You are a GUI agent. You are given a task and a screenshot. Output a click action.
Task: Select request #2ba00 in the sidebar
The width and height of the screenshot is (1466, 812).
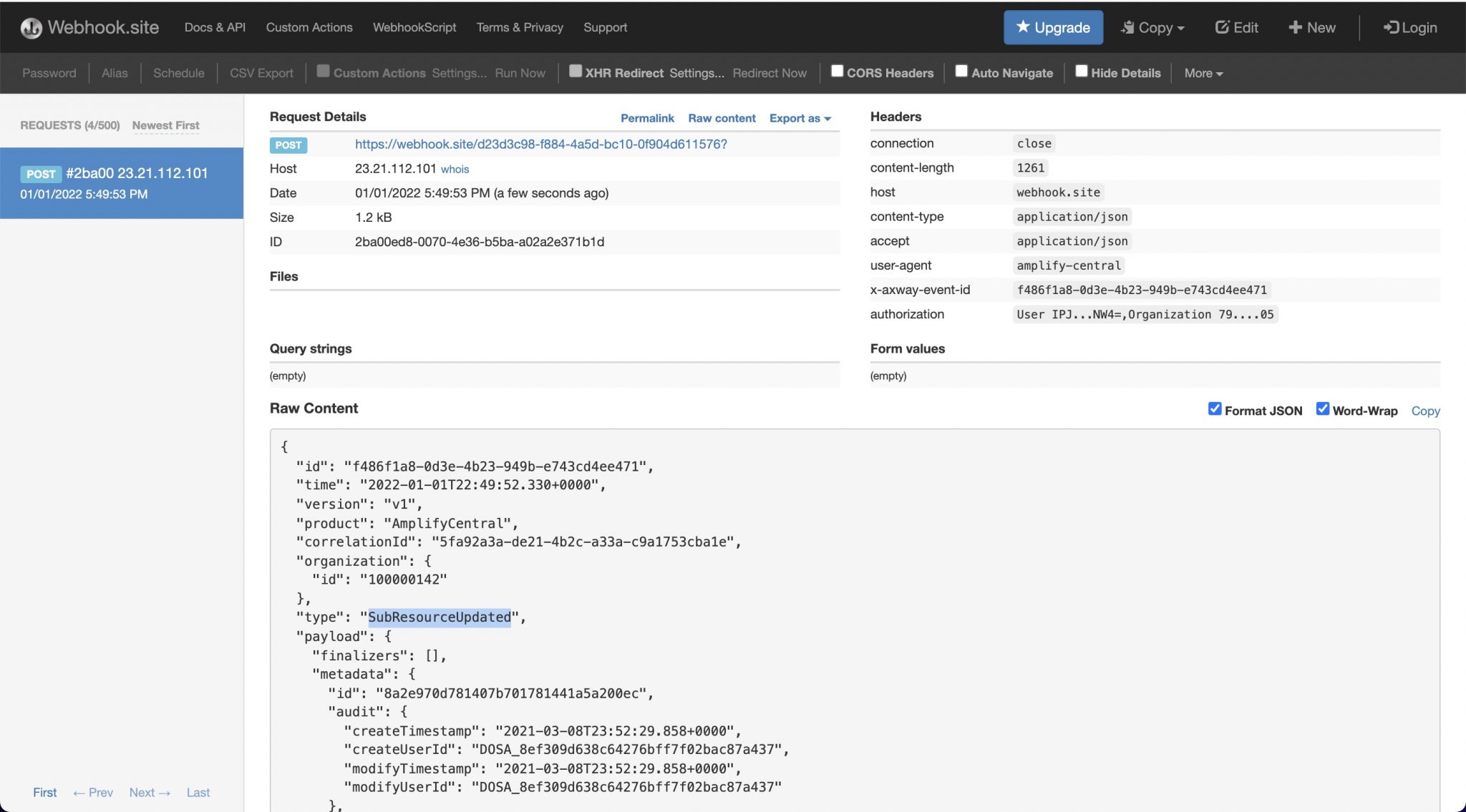click(x=122, y=182)
